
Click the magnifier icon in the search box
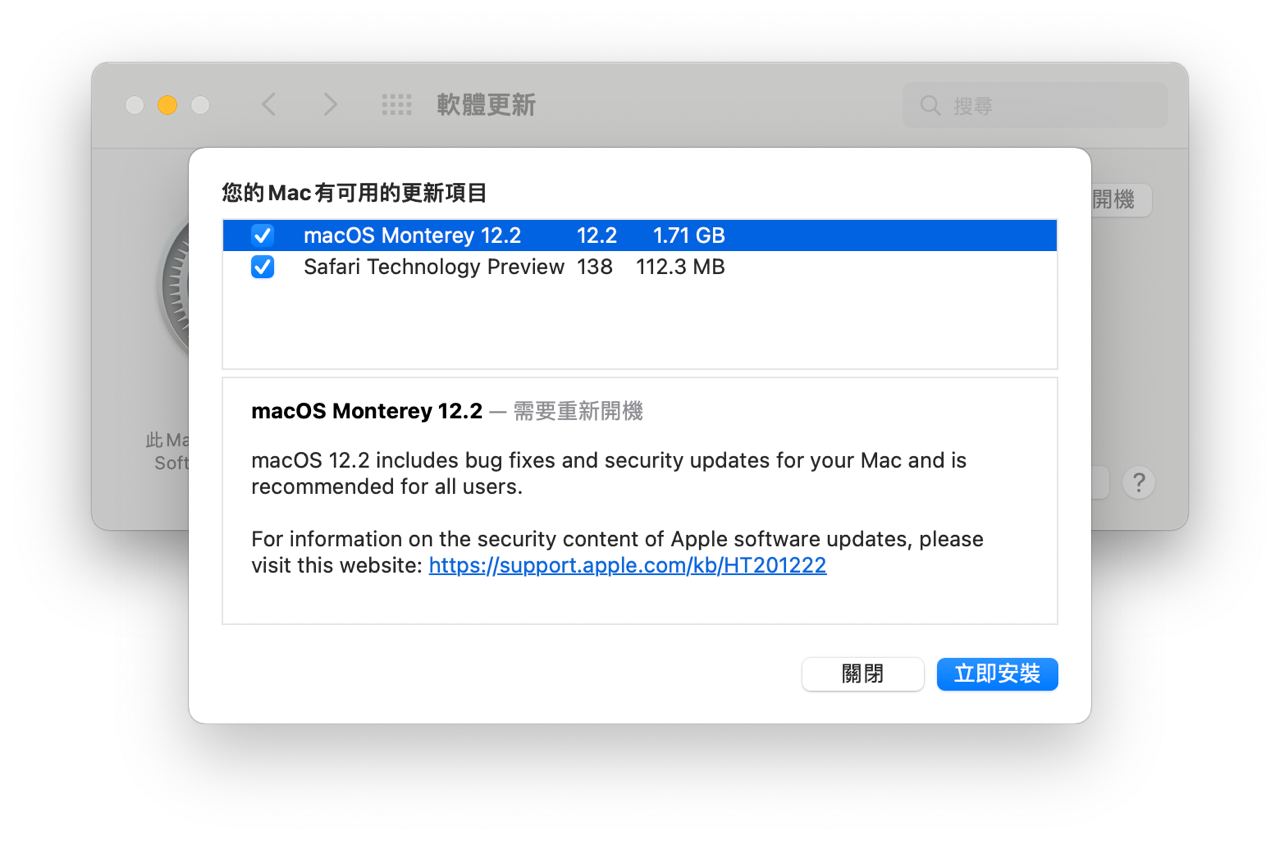pos(930,105)
